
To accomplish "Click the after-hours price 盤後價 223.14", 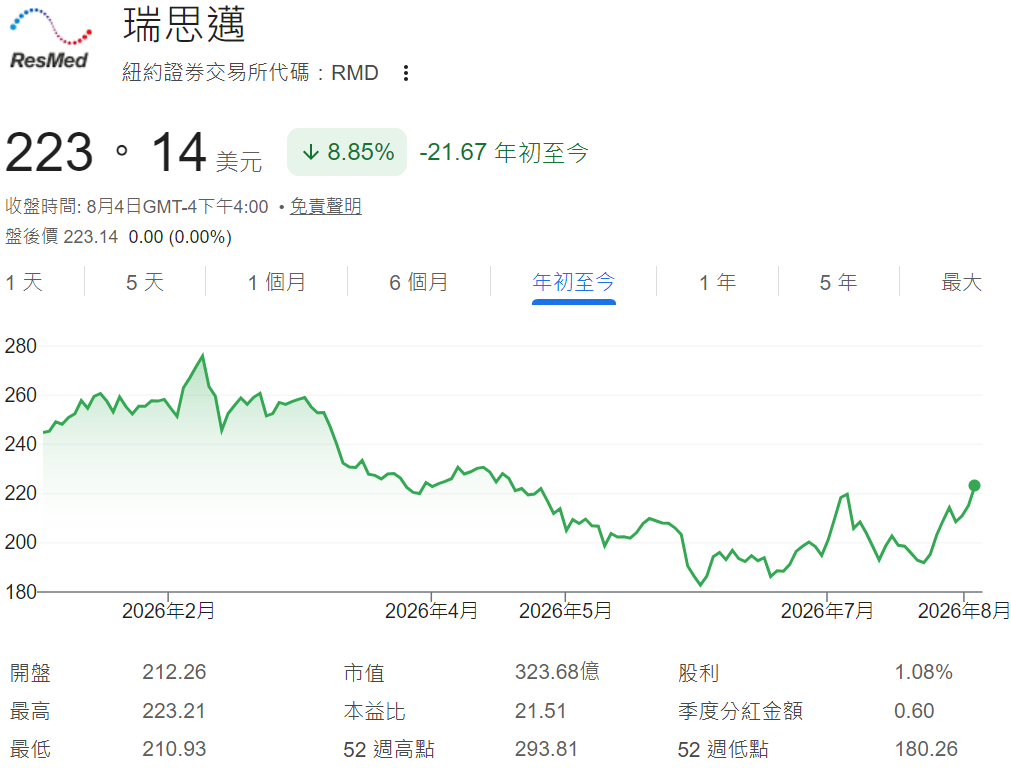I will click(x=62, y=237).
